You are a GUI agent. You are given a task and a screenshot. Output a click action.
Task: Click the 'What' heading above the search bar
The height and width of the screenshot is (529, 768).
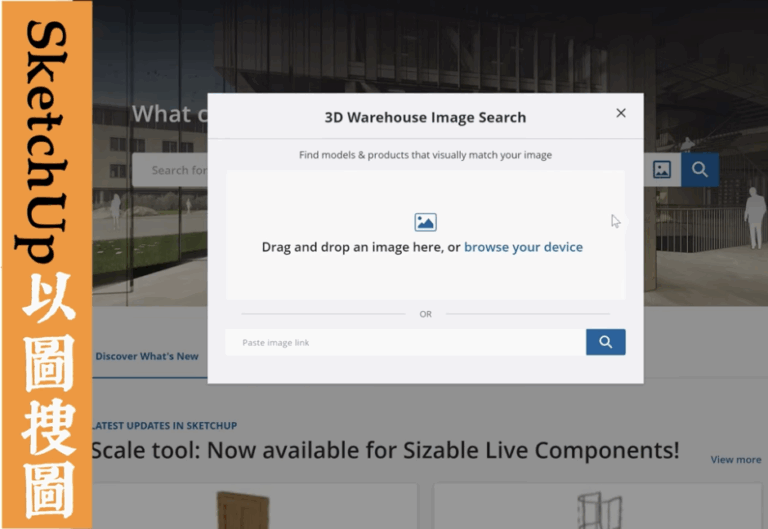click(x=160, y=114)
